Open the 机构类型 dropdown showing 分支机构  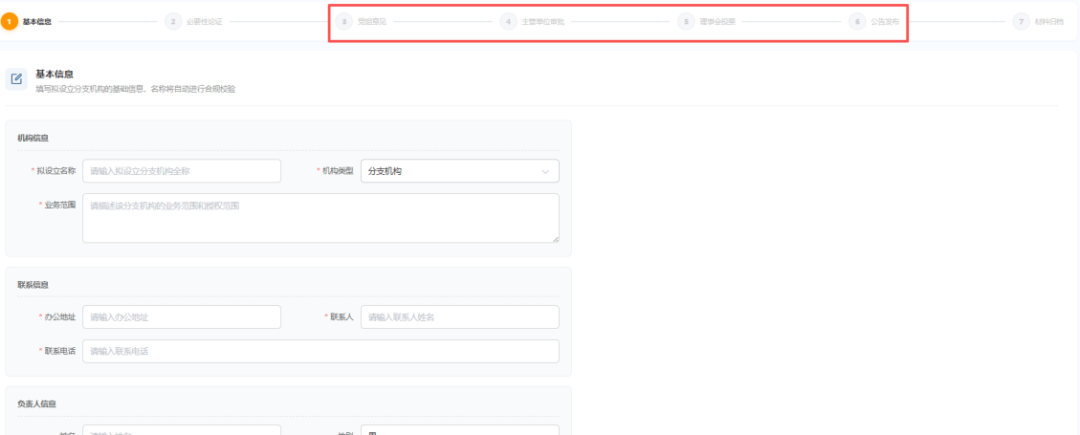click(x=460, y=171)
